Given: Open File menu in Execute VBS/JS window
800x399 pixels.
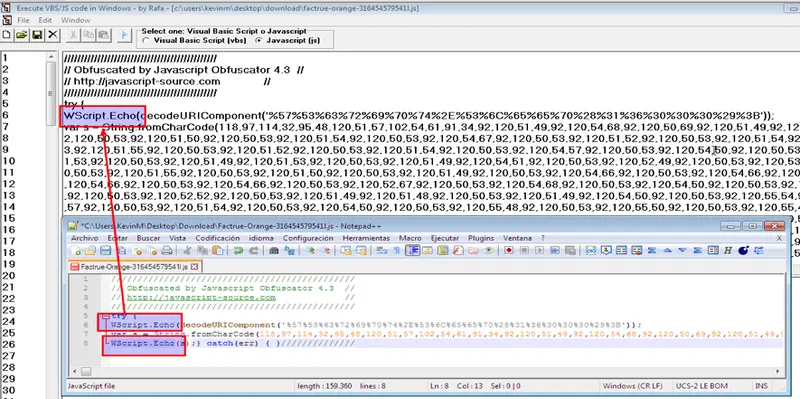Looking at the screenshot, I should click(x=23, y=20).
